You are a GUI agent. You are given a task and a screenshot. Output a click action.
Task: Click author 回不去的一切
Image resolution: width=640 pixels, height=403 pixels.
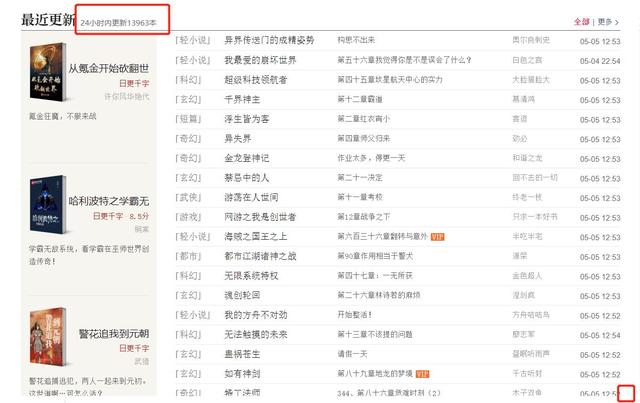[x=535, y=178]
